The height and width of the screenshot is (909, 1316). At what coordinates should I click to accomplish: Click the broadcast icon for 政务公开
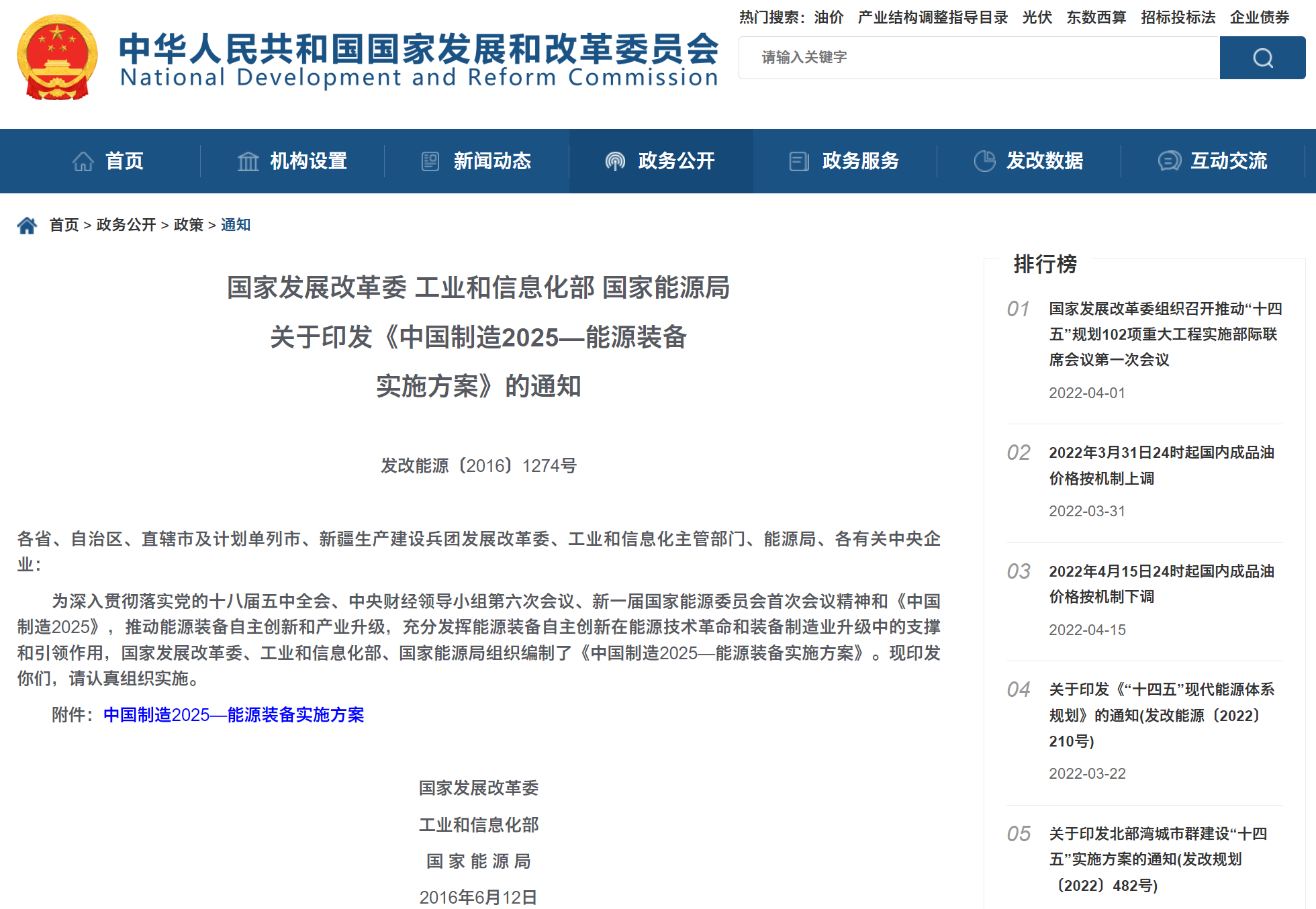tap(614, 161)
